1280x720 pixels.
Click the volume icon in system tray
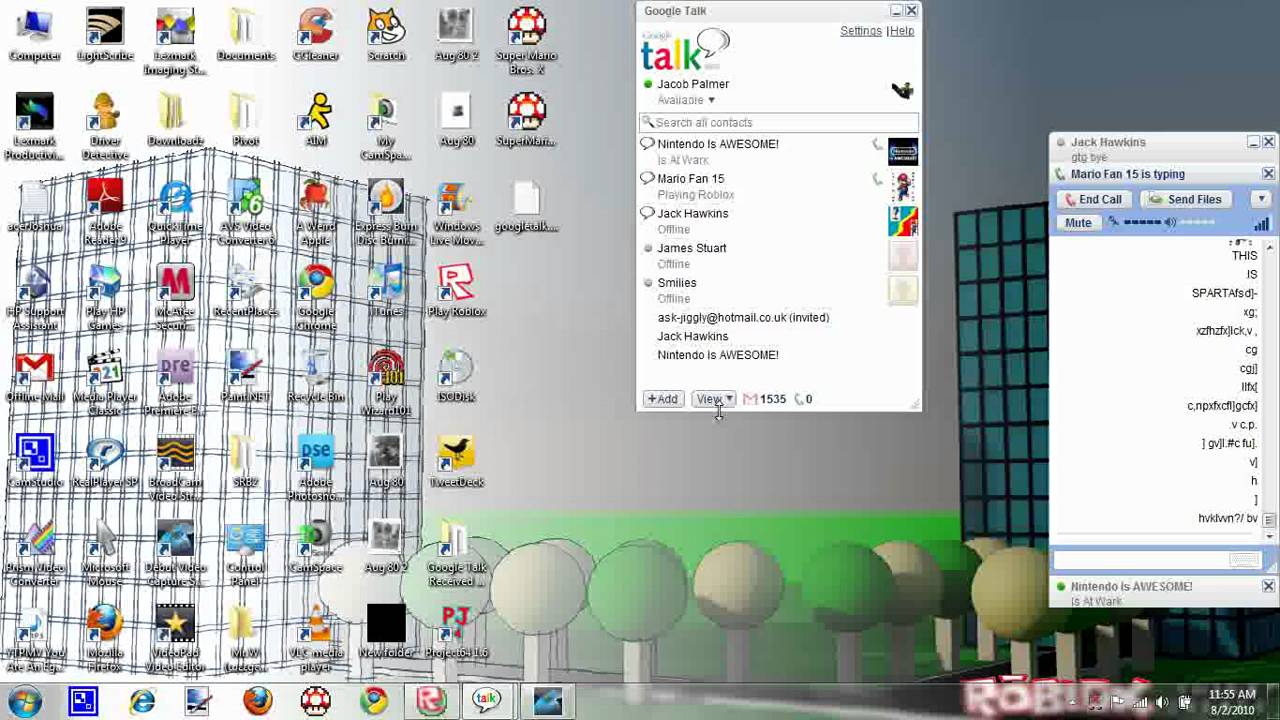[x=1163, y=701]
